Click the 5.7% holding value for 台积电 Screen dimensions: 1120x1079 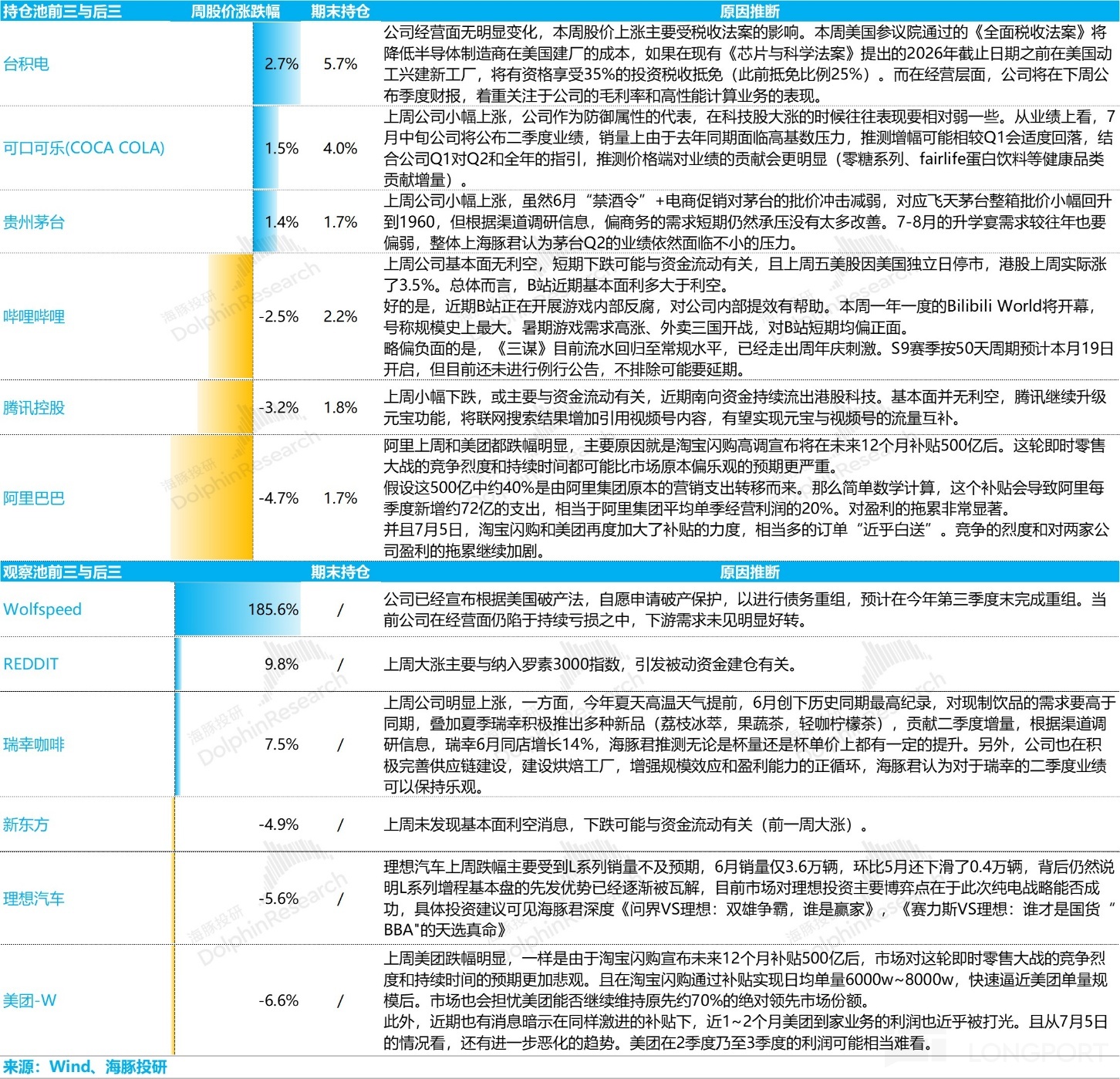click(340, 64)
